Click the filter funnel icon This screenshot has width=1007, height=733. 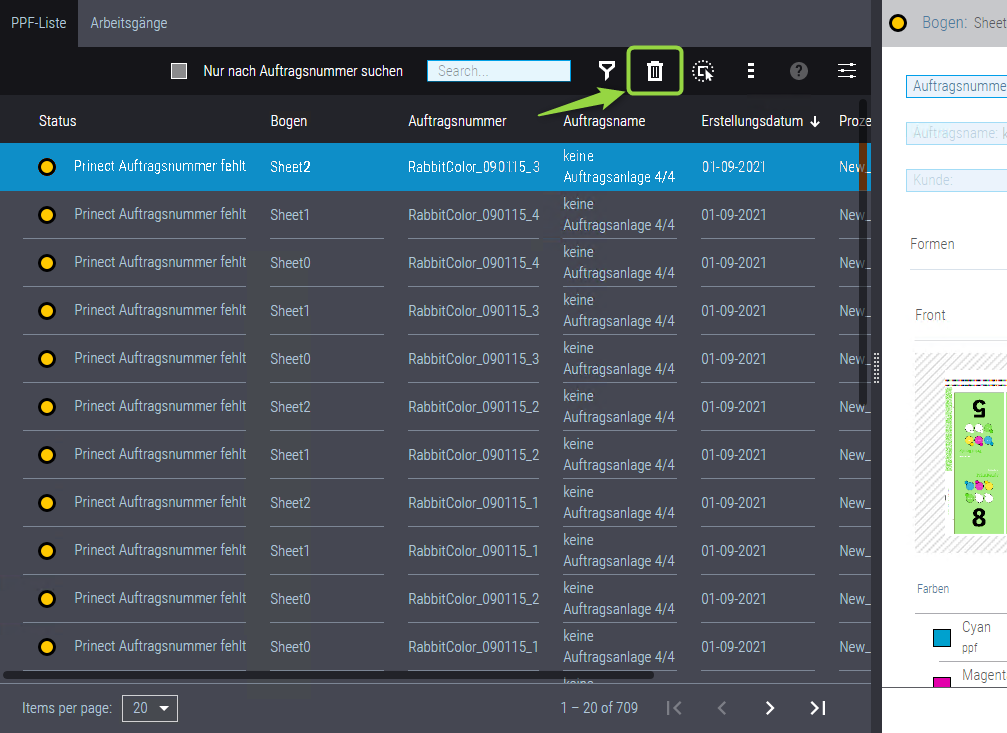606,71
